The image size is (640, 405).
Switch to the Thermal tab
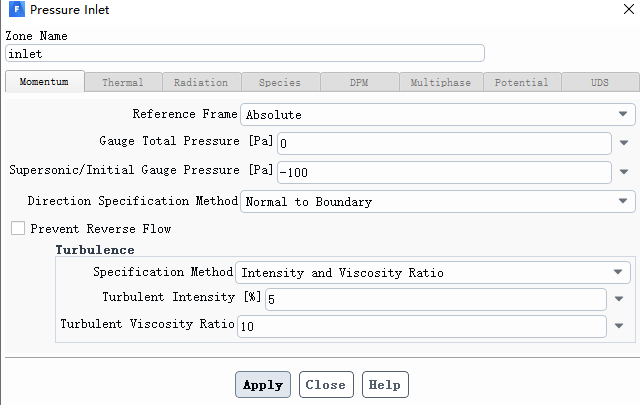click(x=123, y=82)
